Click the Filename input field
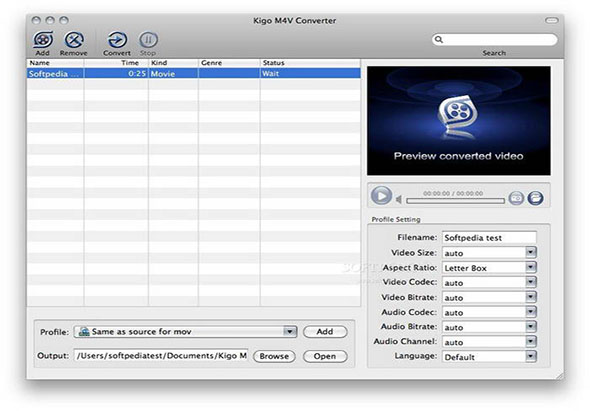 tap(489, 238)
